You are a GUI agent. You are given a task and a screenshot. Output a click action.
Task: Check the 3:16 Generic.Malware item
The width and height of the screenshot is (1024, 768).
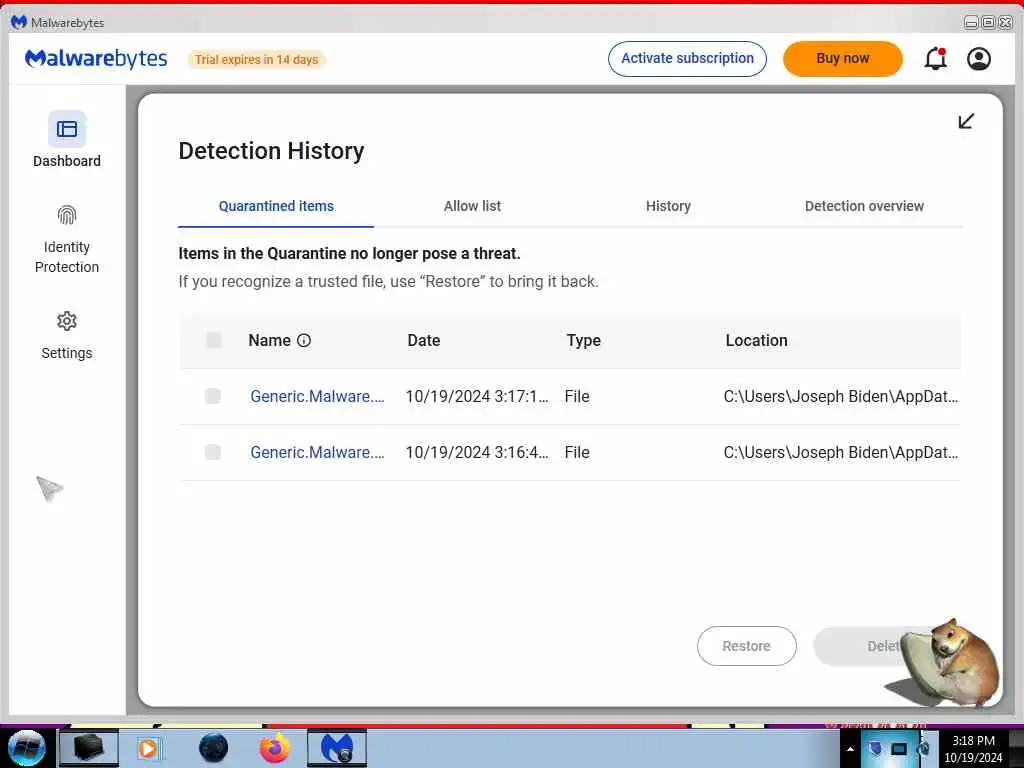tap(213, 452)
